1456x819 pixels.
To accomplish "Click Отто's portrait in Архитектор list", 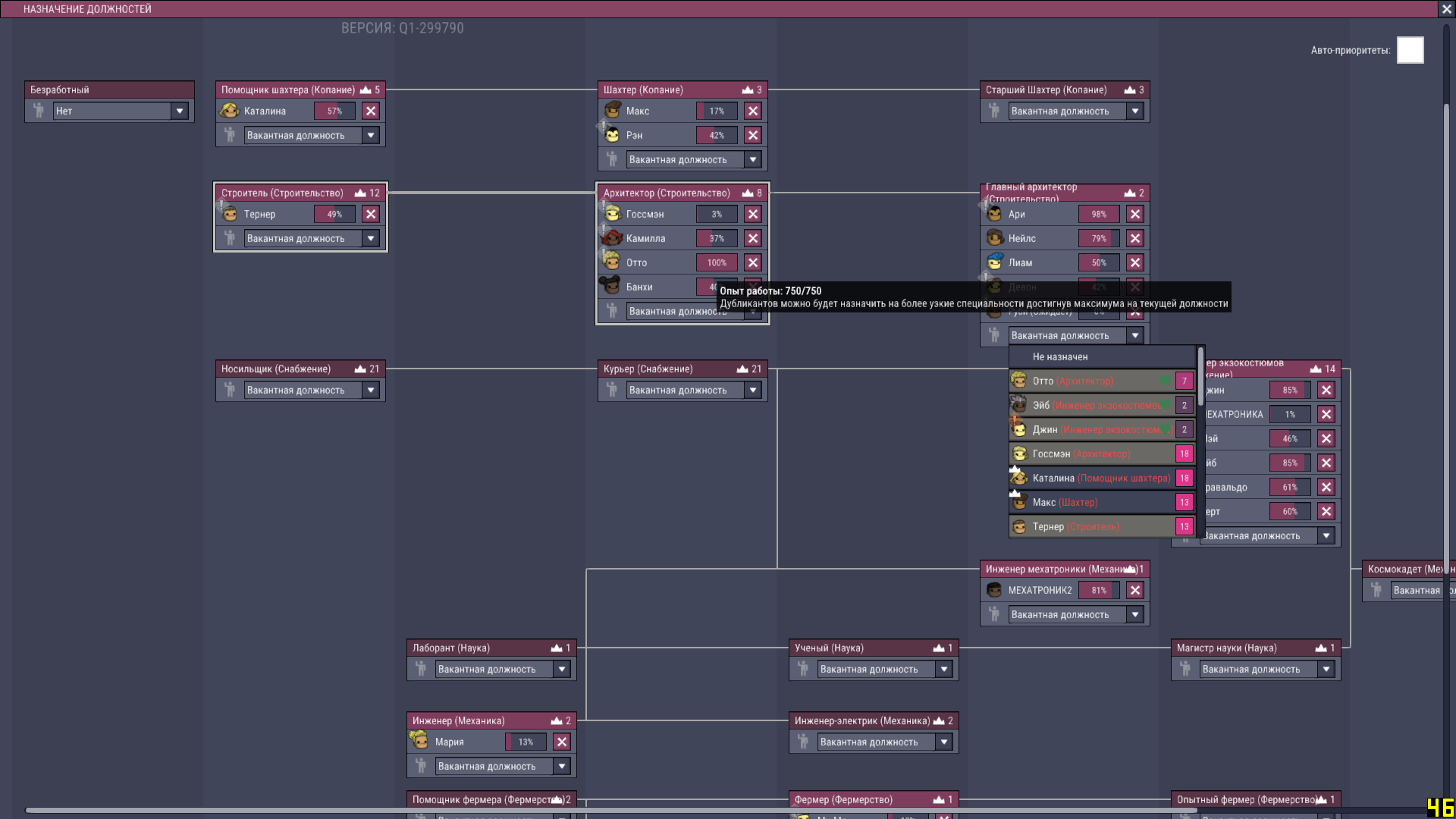I will pos(612,262).
